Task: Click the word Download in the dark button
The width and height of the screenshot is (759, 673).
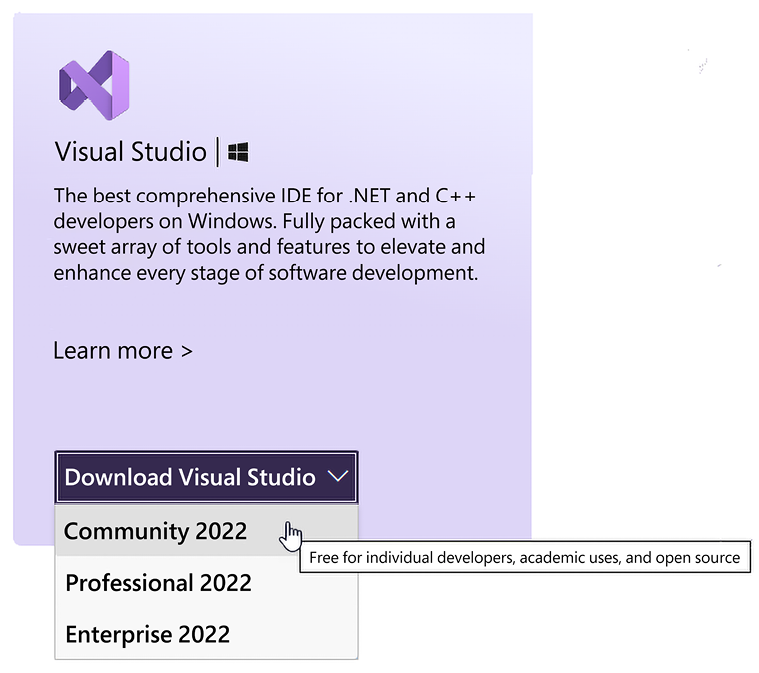Action: [119, 477]
